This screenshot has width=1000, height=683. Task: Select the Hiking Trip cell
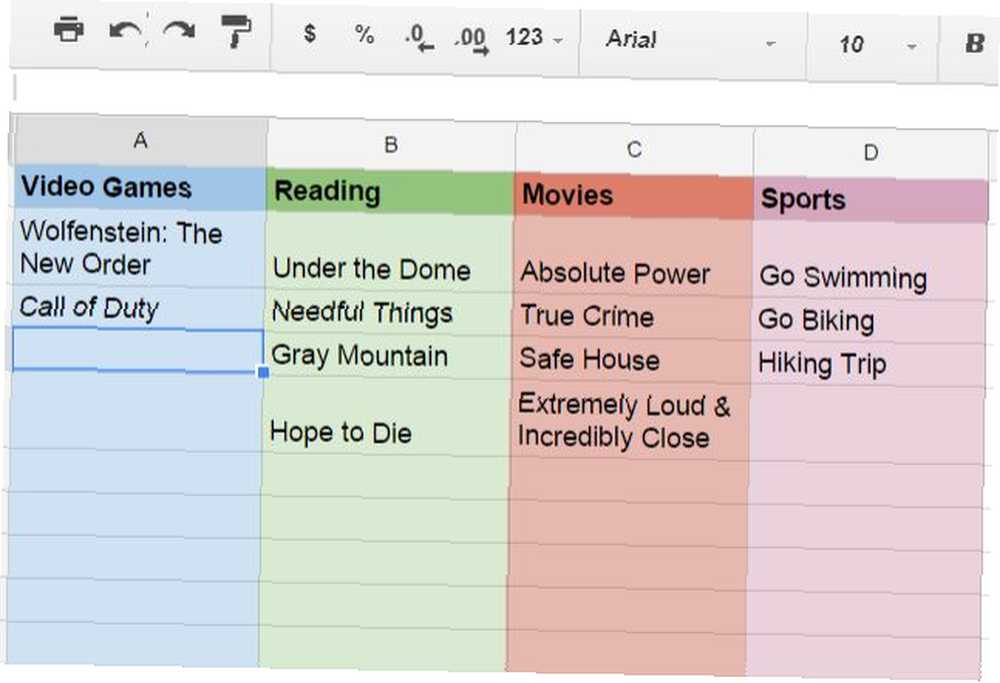pos(868,365)
